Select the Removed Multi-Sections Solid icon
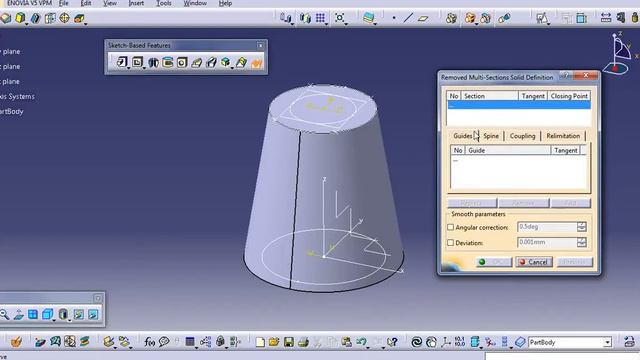 [257, 63]
